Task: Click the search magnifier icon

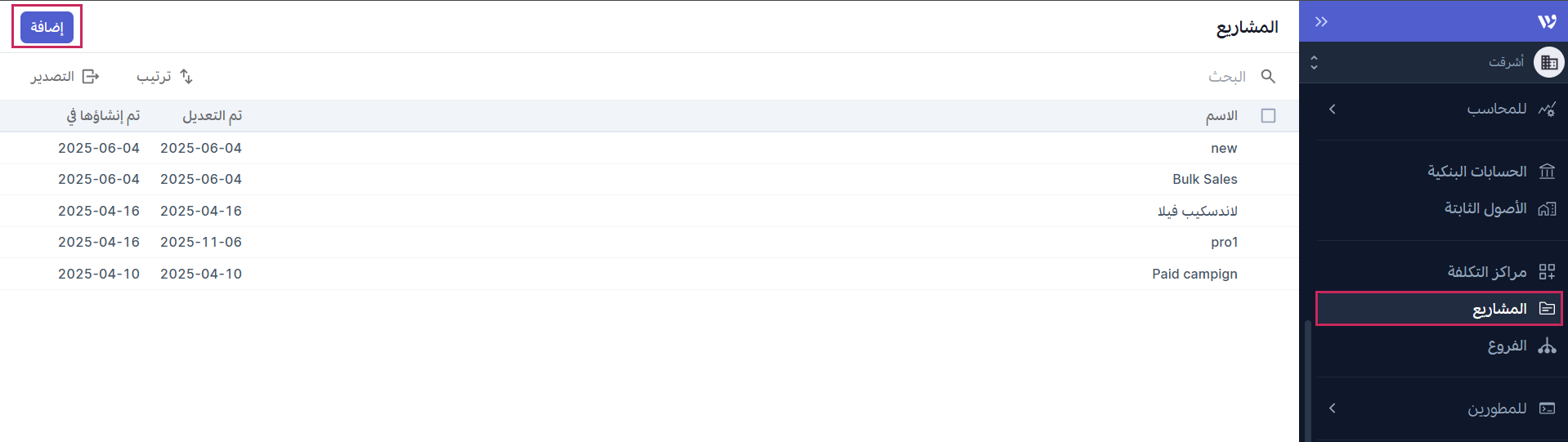Action: point(1268,76)
